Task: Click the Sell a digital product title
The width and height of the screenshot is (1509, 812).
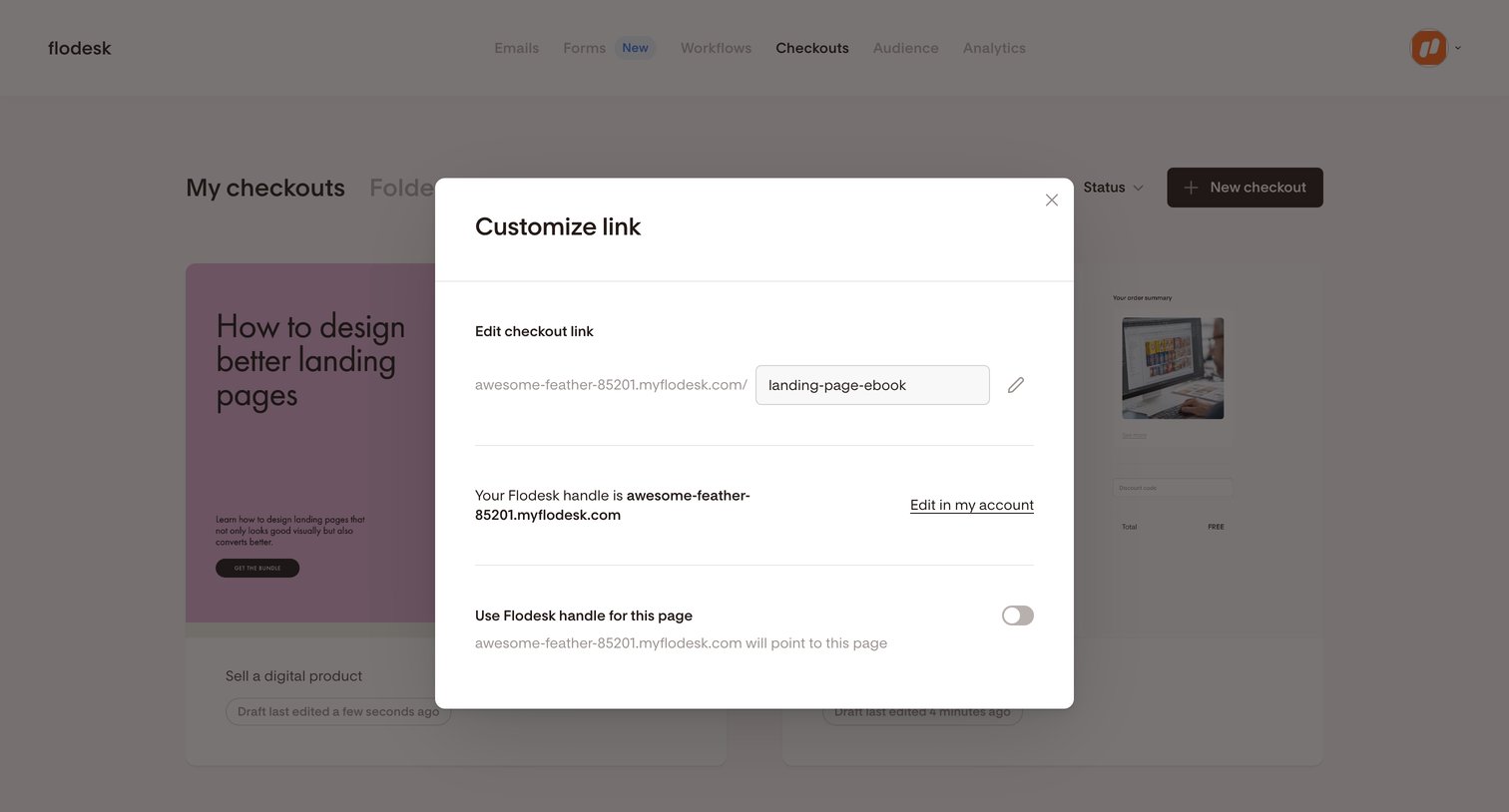Action: coord(293,676)
